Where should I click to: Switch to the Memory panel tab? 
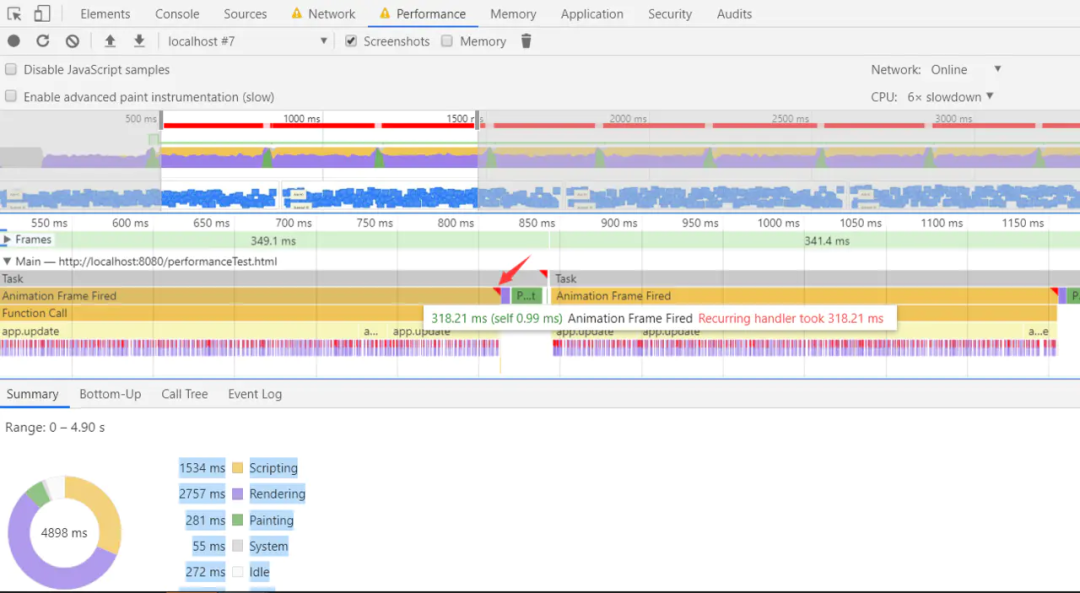point(513,13)
